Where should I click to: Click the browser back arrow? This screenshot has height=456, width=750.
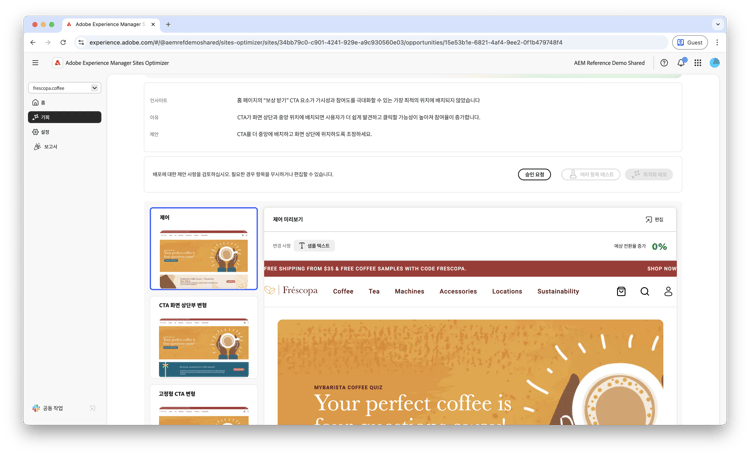33,43
